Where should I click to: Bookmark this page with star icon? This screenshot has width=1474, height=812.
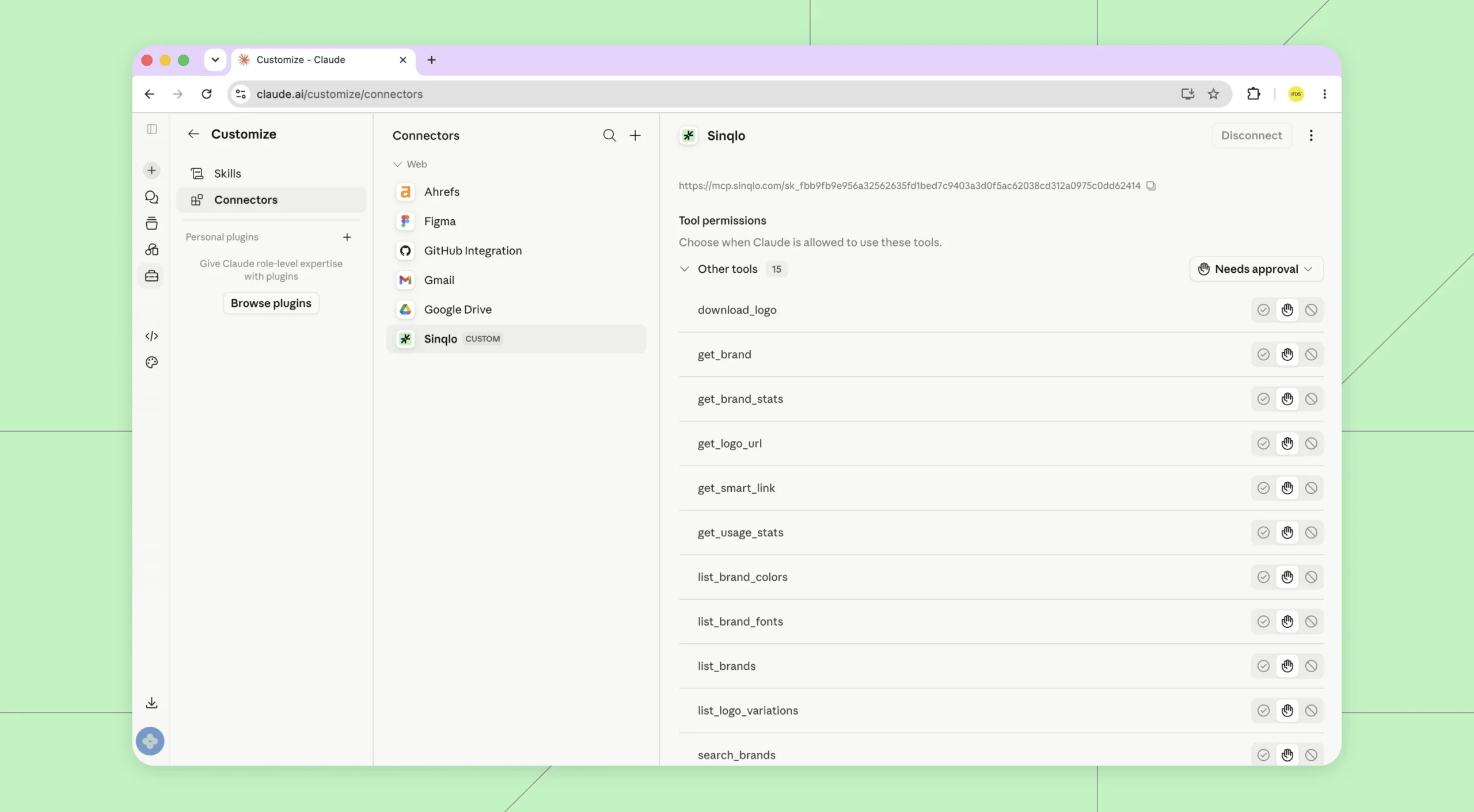click(1214, 94)
